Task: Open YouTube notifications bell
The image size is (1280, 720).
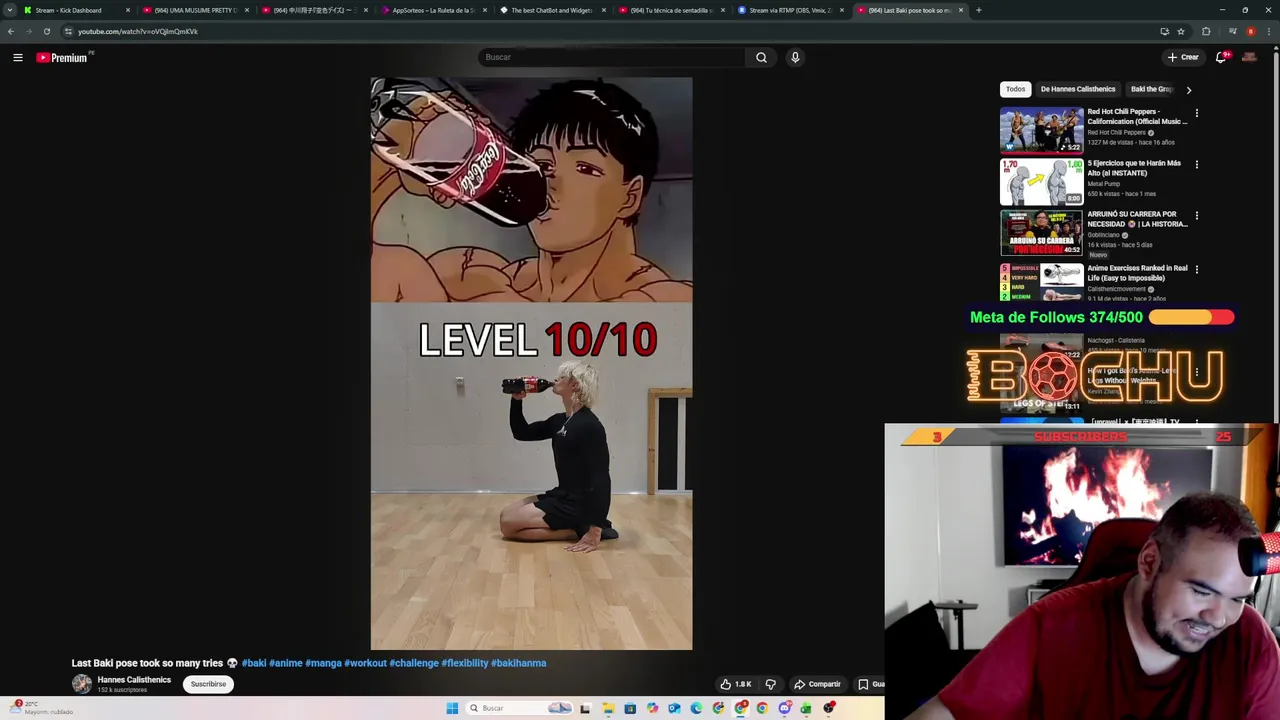Action: pos(1221,57)
